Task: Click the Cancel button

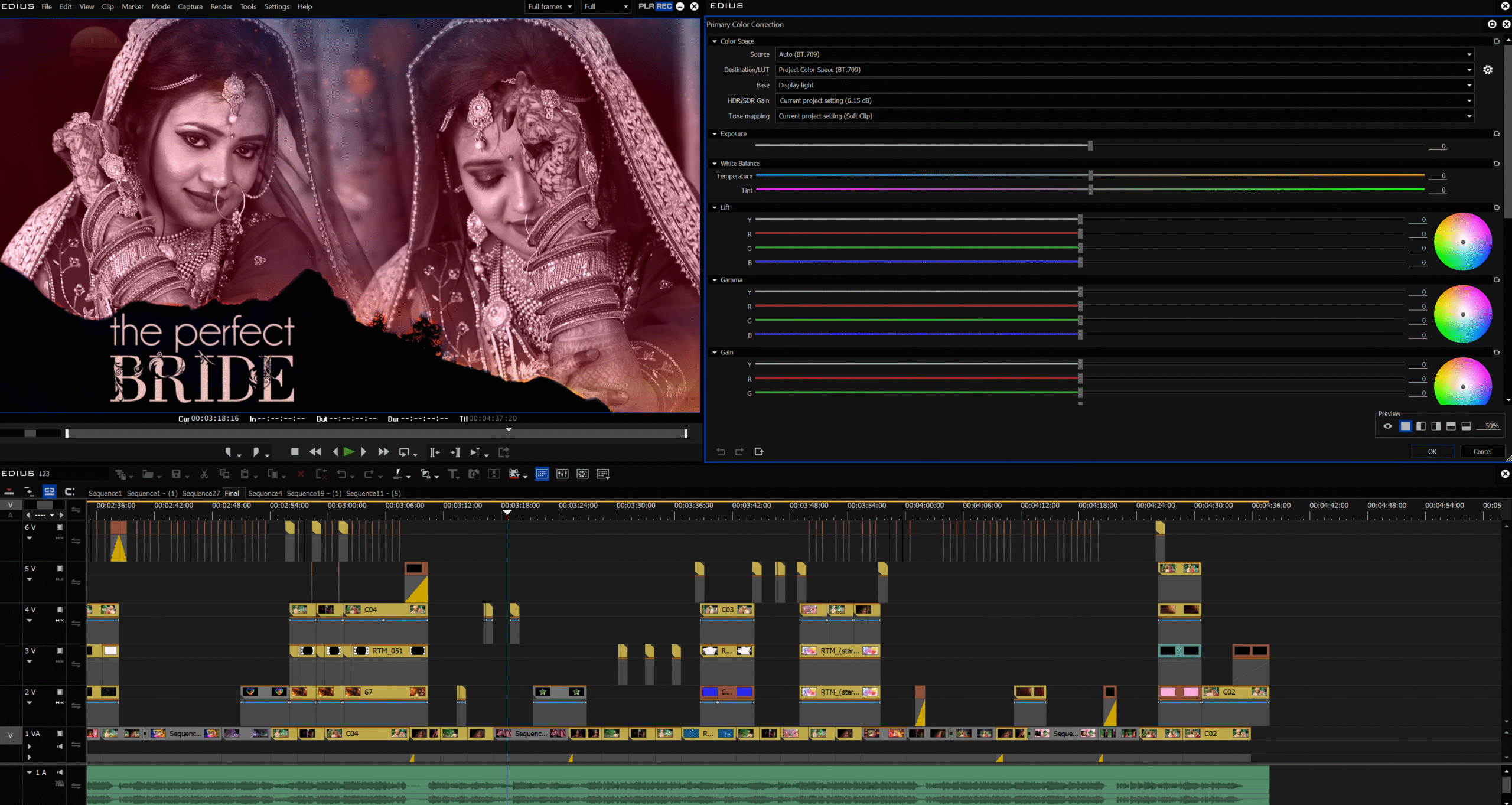Action: point(1482,452)
